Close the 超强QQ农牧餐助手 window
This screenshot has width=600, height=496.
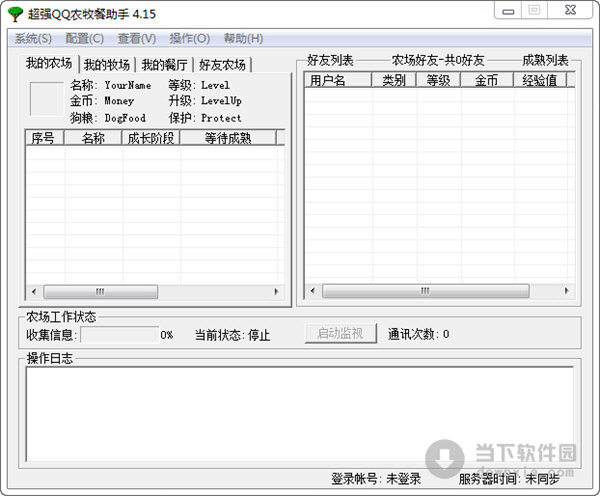click(570, 10)
